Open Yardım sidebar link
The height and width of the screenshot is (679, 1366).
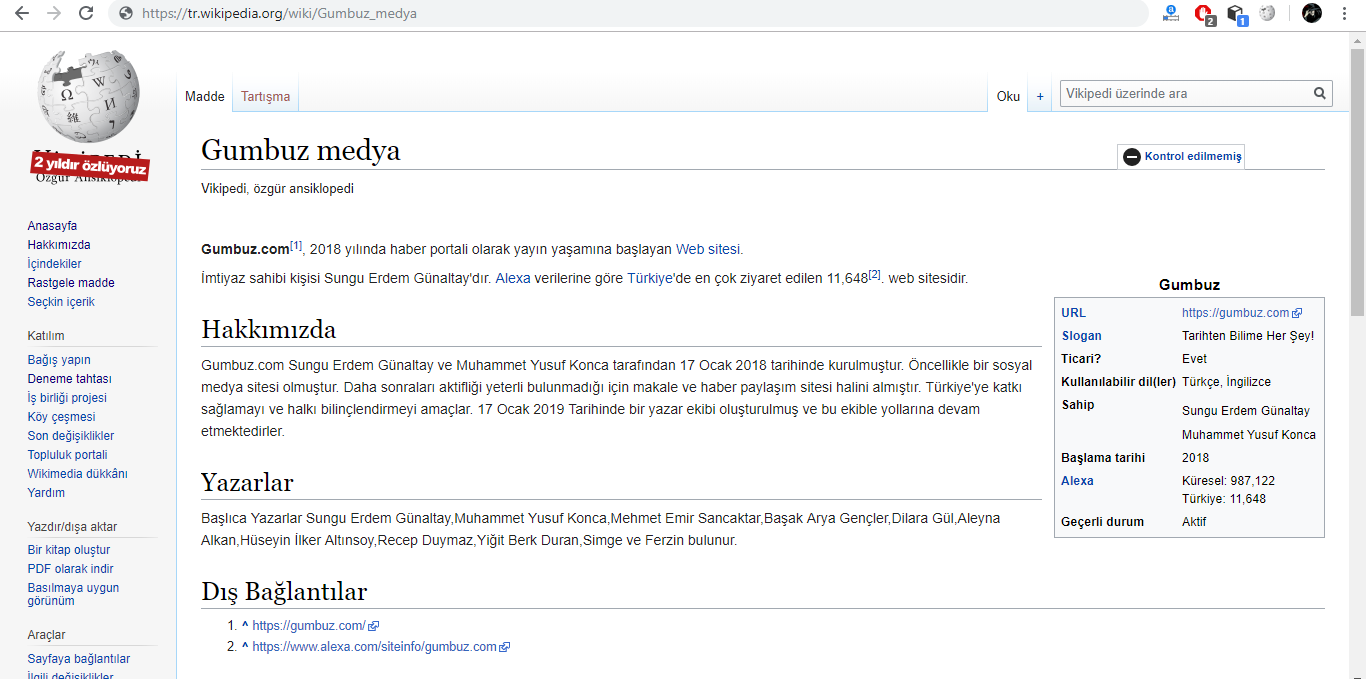[x=46, y=493]
